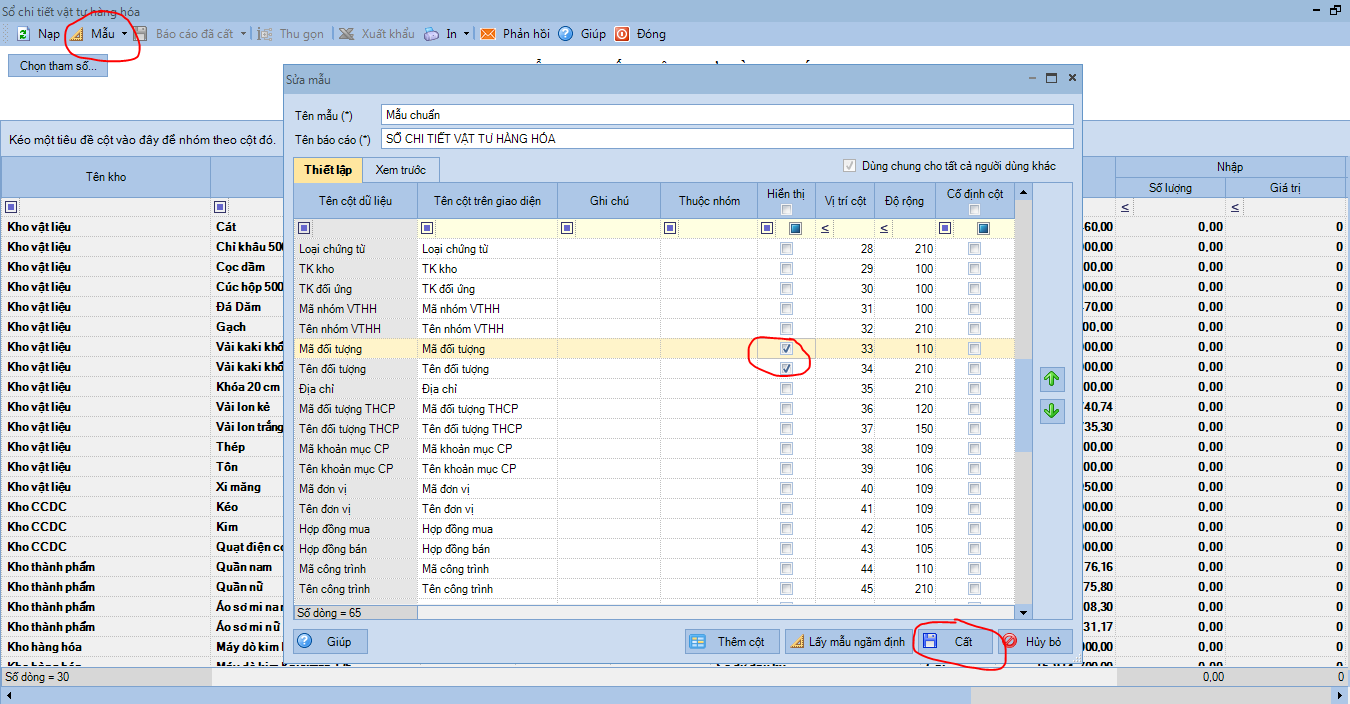
Task: Toggle Hiển thị checkbox for Mã đối tượng
Action: [x=787, y=349]
